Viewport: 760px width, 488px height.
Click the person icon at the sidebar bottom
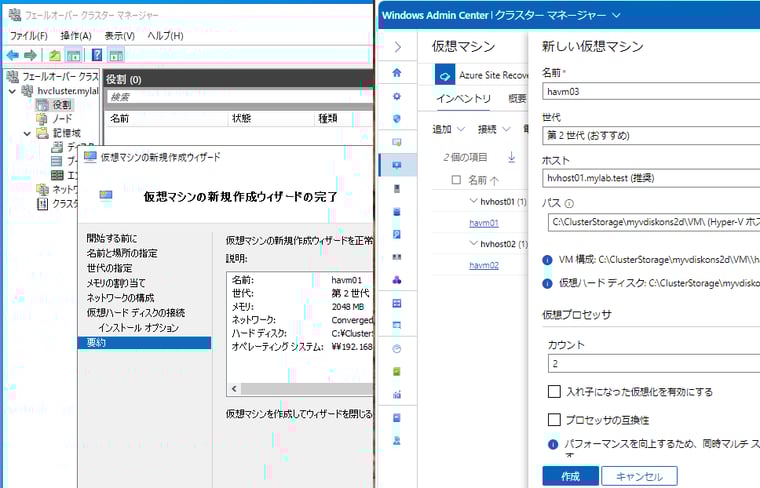[x=397, y=441]
